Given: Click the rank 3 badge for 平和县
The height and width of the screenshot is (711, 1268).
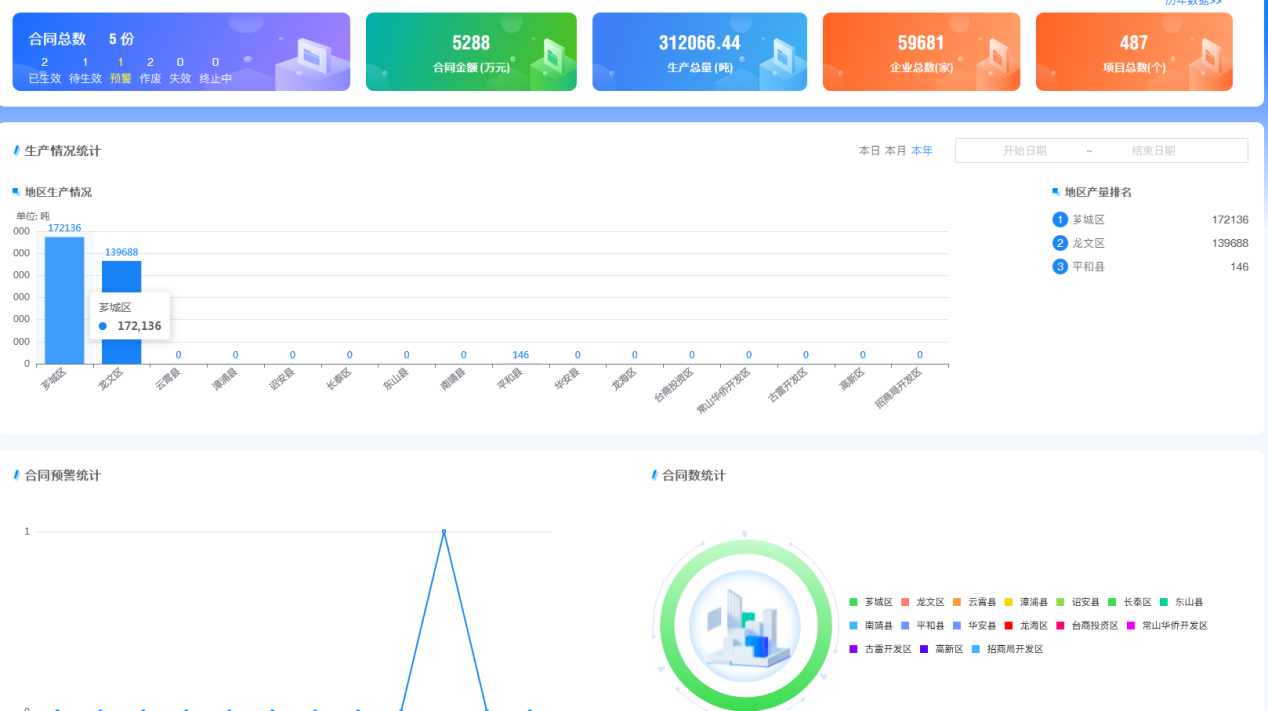Looking at the screenshot, I should (x=1060, y=267).
